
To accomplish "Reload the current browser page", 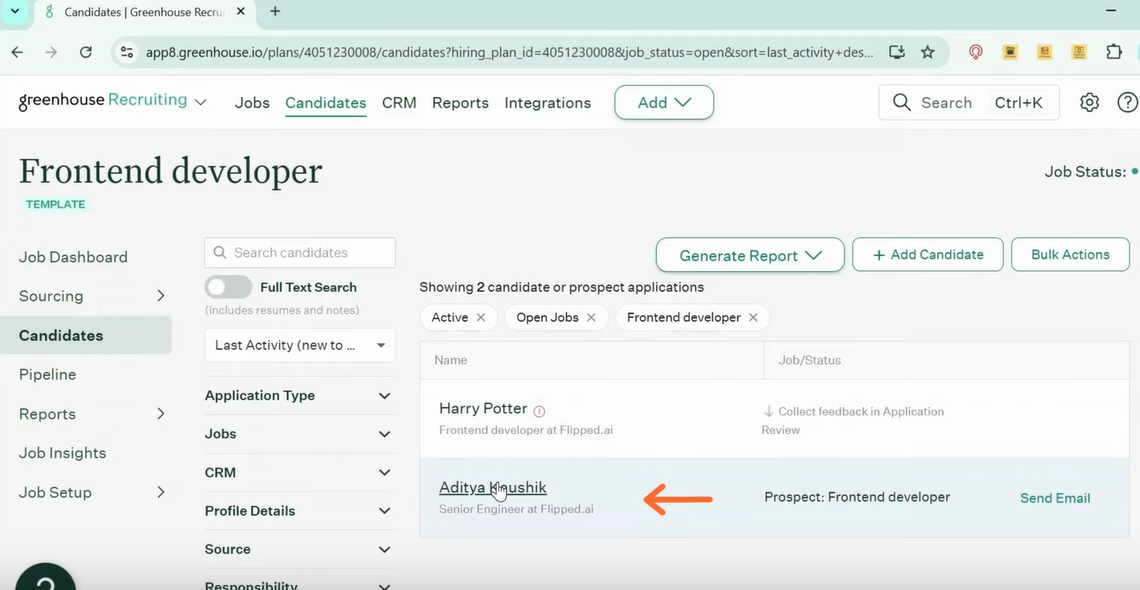I will (86, 52).
